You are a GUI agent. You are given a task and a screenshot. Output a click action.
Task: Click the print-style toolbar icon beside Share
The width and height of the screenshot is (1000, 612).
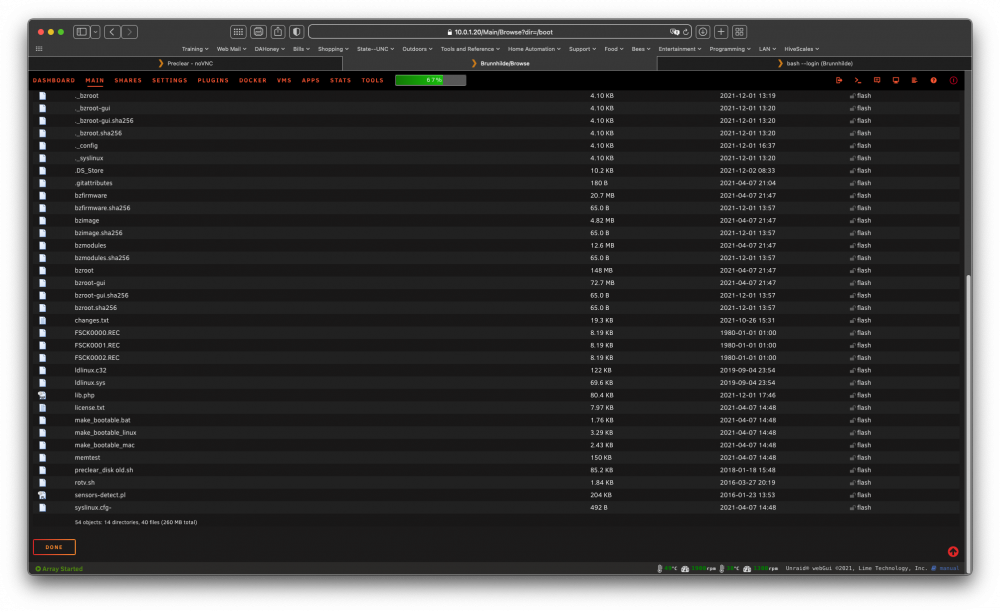coord(258,32)
